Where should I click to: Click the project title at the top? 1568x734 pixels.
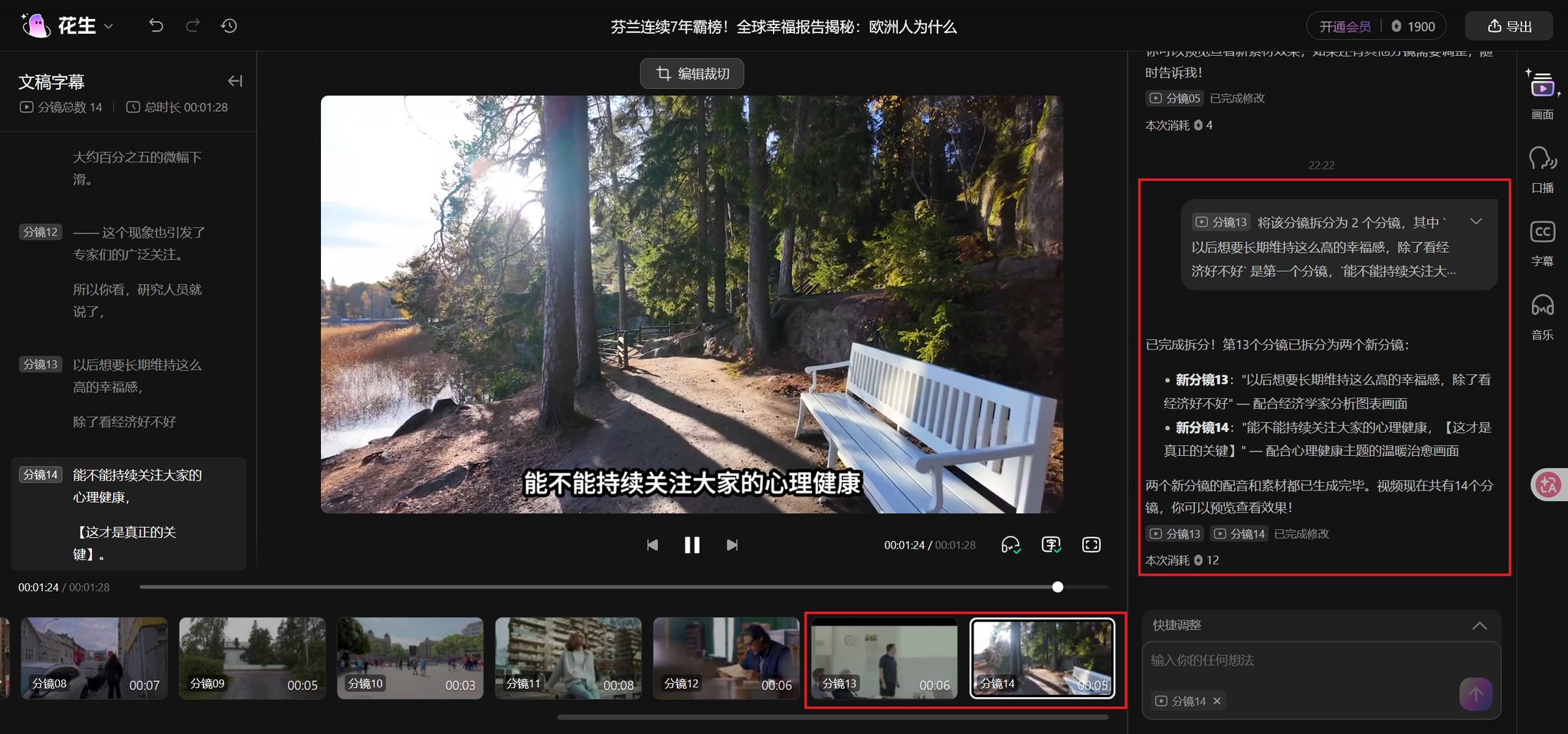click(x=784, y=27)
